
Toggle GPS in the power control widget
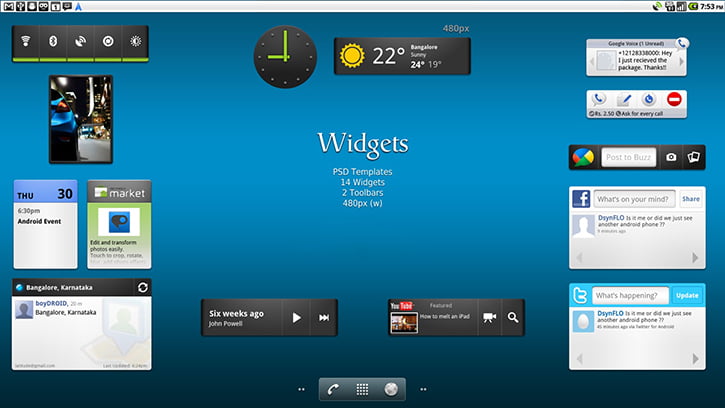point(81,44)
